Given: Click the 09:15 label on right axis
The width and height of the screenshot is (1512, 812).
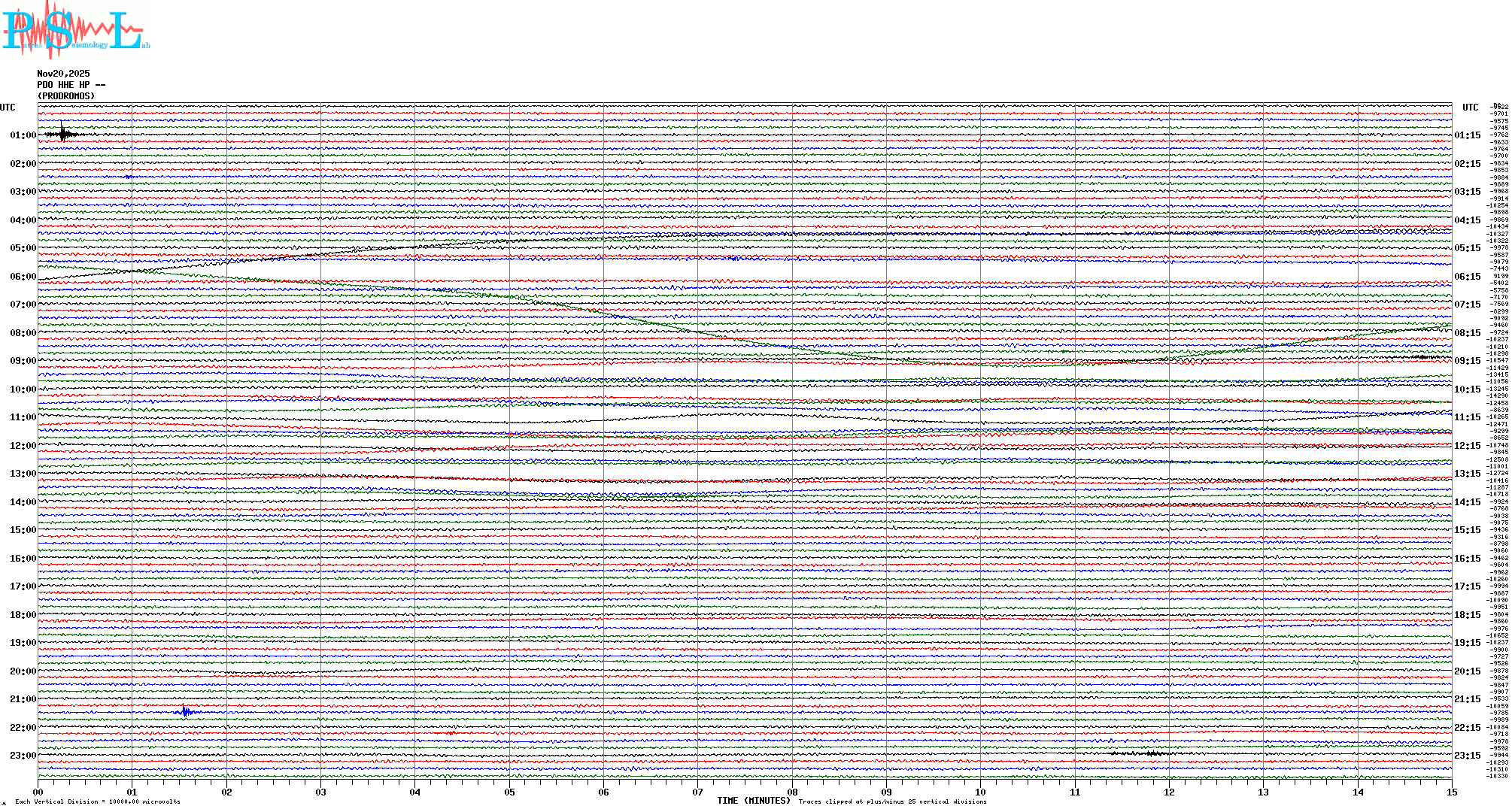Looking at the screenshot, I should [1467, 361].
